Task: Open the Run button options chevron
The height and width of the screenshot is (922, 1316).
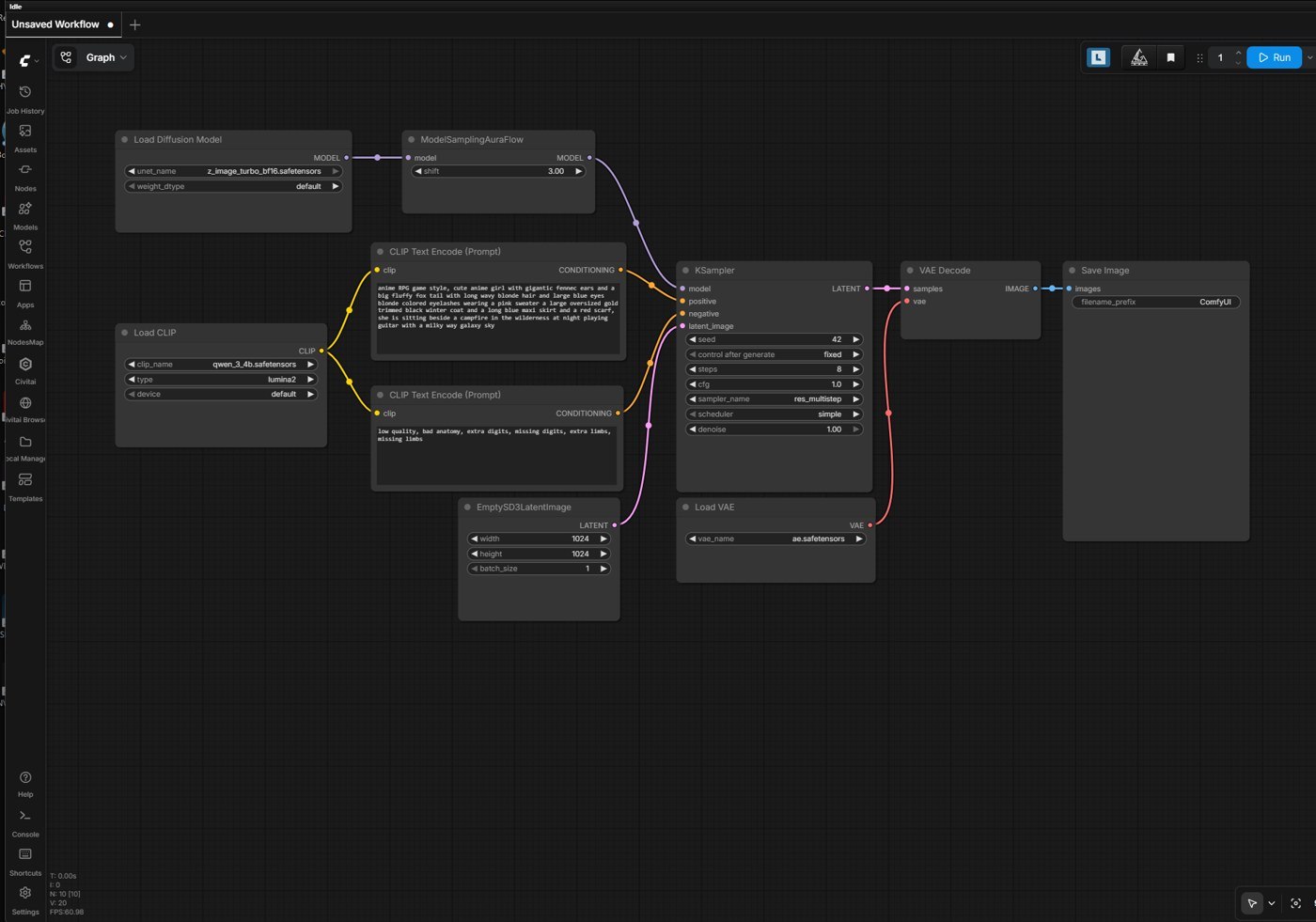Action: pos(1308,57)
